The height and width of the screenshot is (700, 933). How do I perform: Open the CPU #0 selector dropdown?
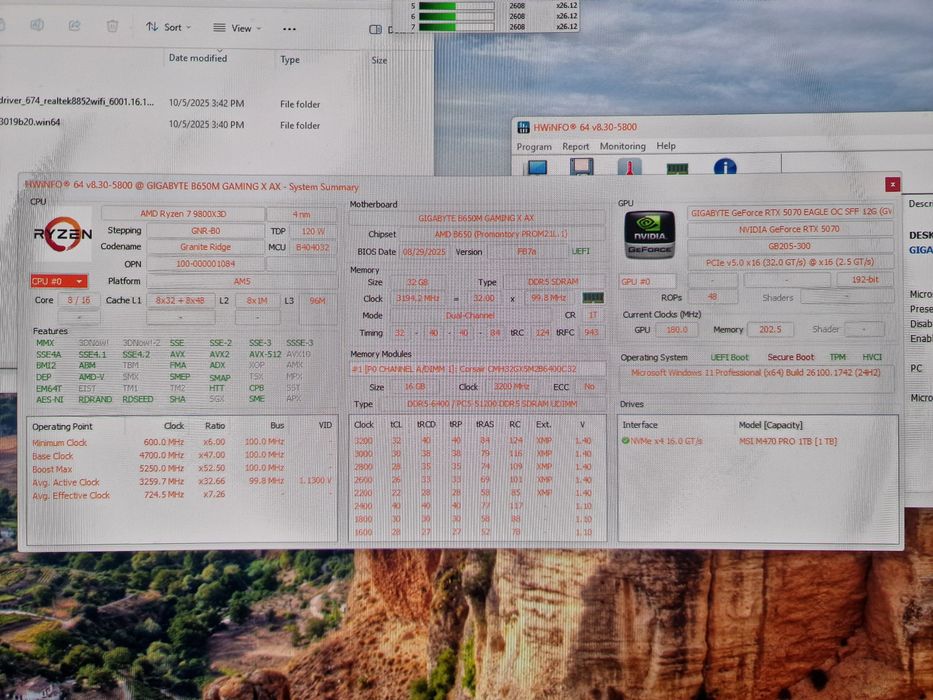click(x=58, y=282)
